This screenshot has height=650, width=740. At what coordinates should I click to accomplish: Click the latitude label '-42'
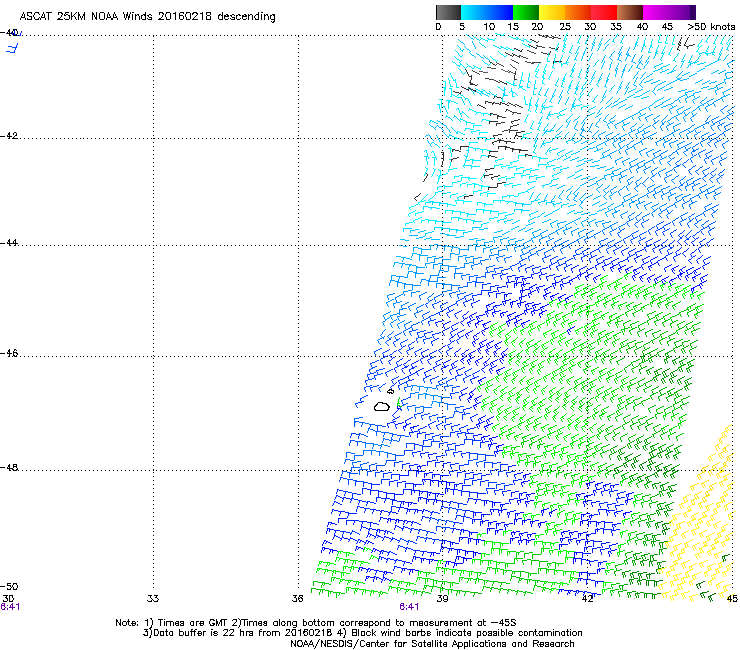pos(9,135)
